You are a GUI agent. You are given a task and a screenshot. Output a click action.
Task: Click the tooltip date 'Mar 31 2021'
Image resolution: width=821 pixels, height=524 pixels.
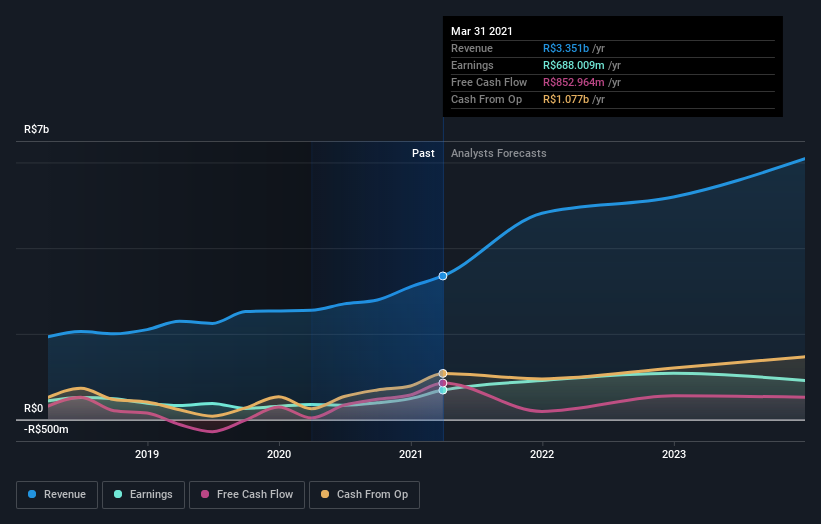[482, 31]
